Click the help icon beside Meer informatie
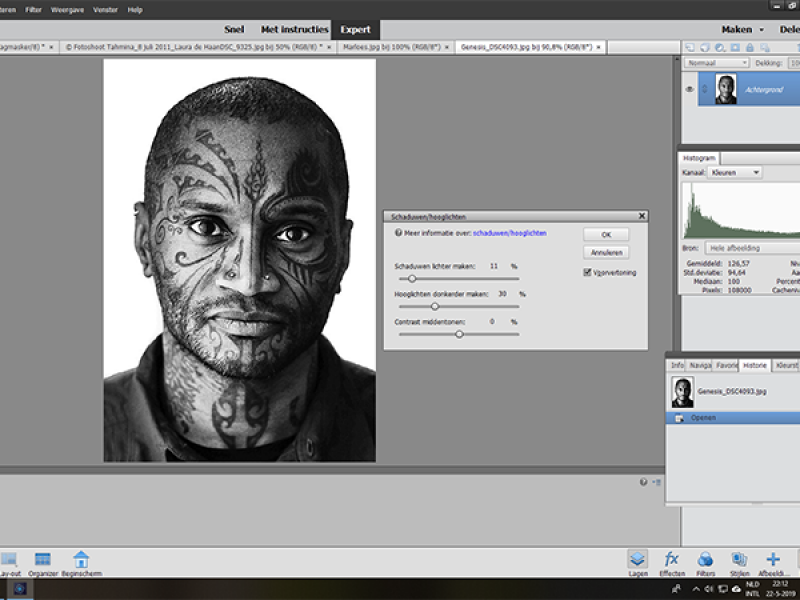Image resolution: width=800 pixels, height=600 pixels. [398, 232]
